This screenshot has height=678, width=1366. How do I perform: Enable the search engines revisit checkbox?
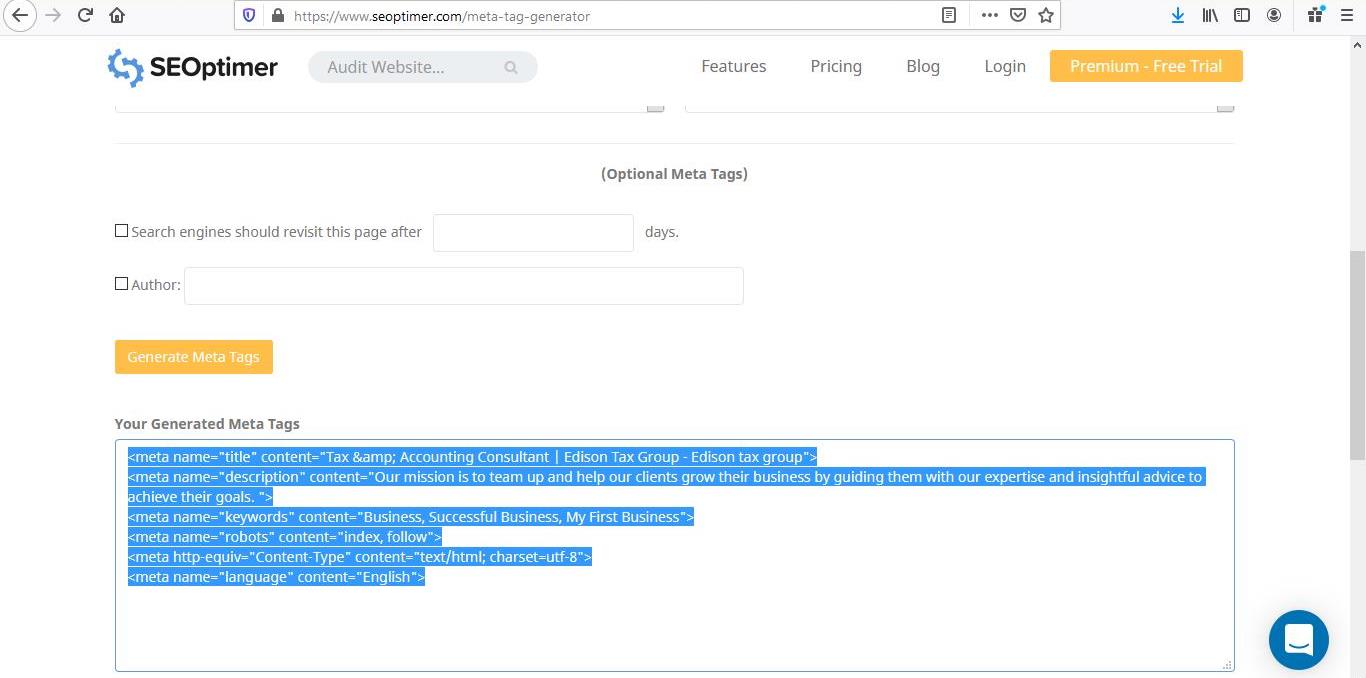(121, 231)
